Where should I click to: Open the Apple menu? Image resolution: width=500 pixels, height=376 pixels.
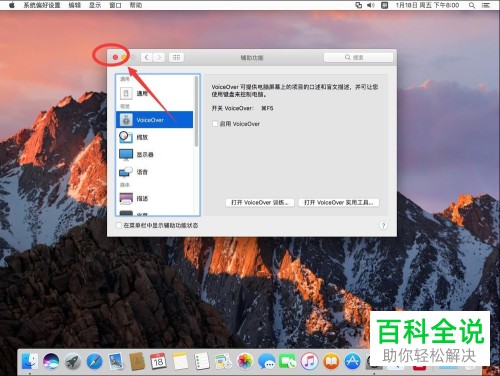point(11,5)
